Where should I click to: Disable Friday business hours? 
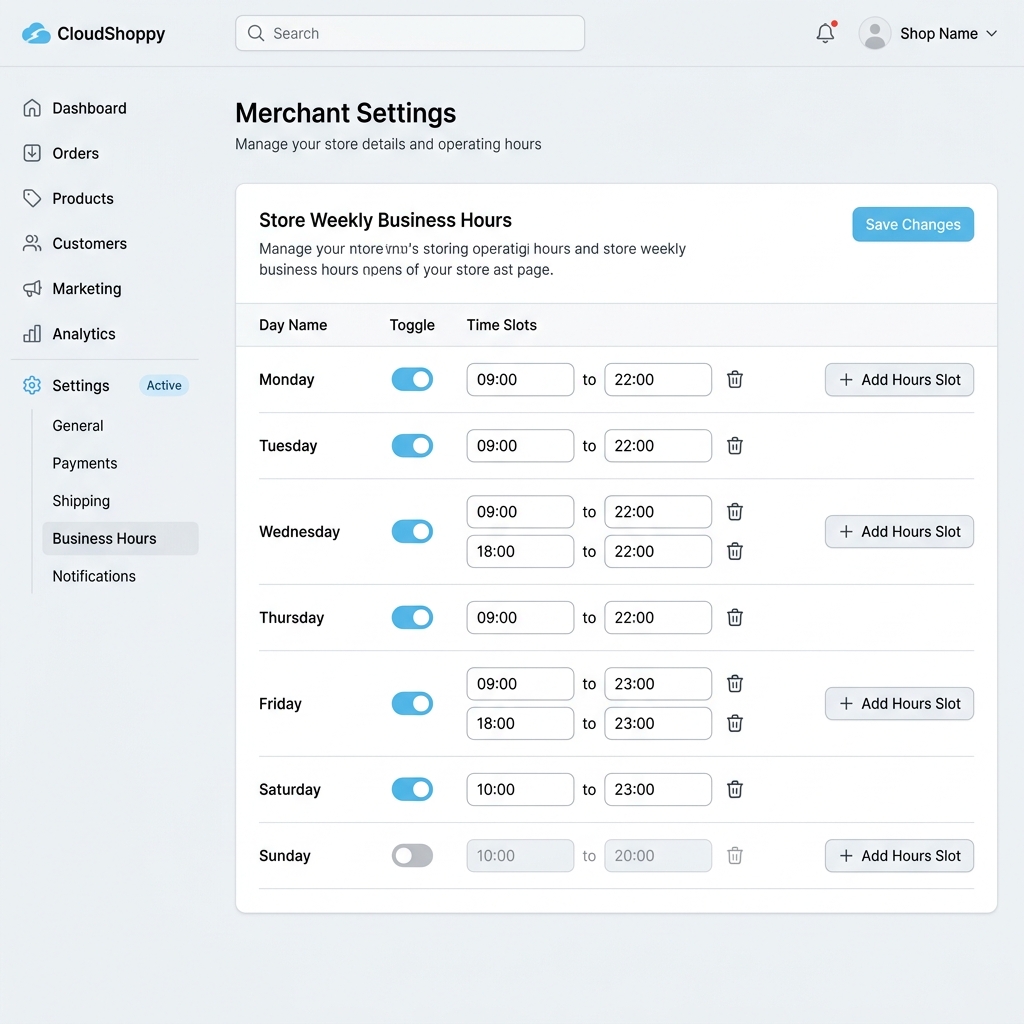tap(412, 703)
